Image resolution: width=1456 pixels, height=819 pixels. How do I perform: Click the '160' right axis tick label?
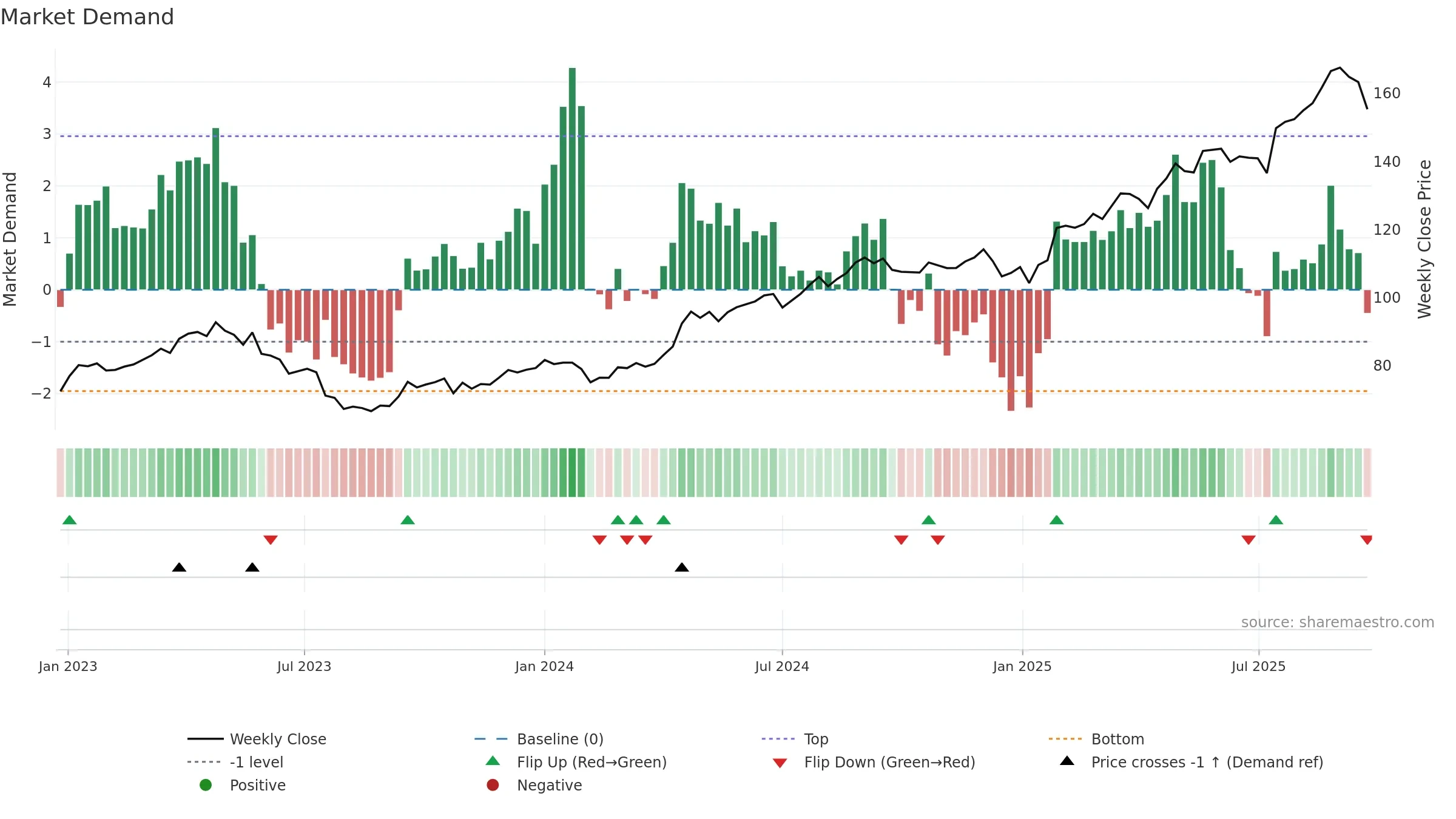[x=1387, y=93]
